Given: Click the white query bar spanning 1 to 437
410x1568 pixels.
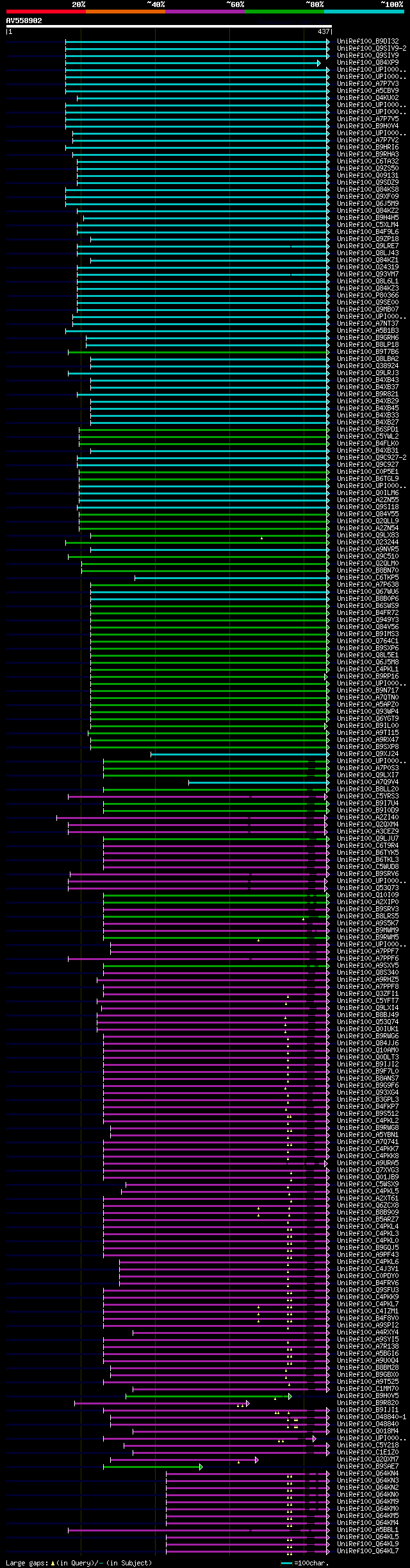Looking at the screenshot, I should click(x=168, y=27).
